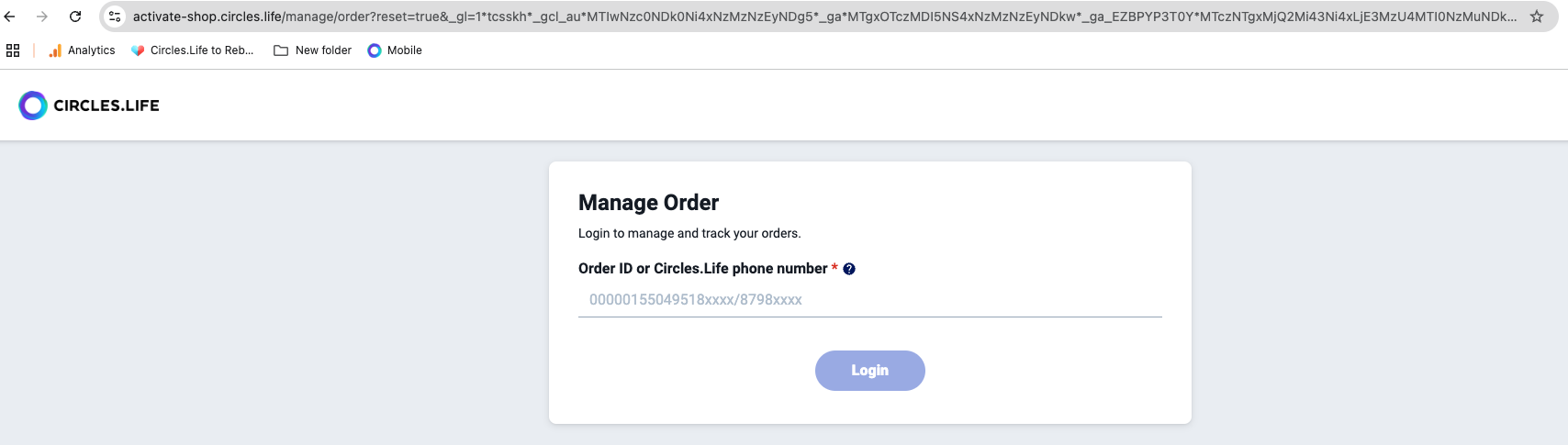The height and width of the screenshot is (445, 1568).
Task: Bookmark this page with the star icon
Action: coord(1537,17)
